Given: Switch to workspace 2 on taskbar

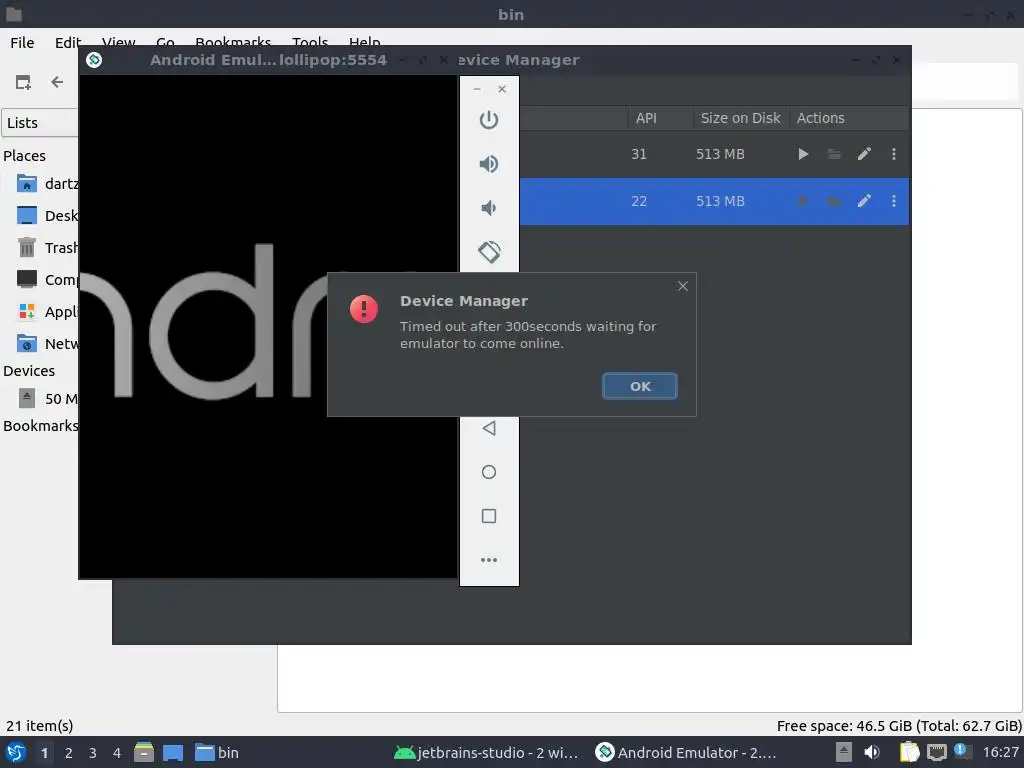Looking at the screenshot, I should coord(69,753).
